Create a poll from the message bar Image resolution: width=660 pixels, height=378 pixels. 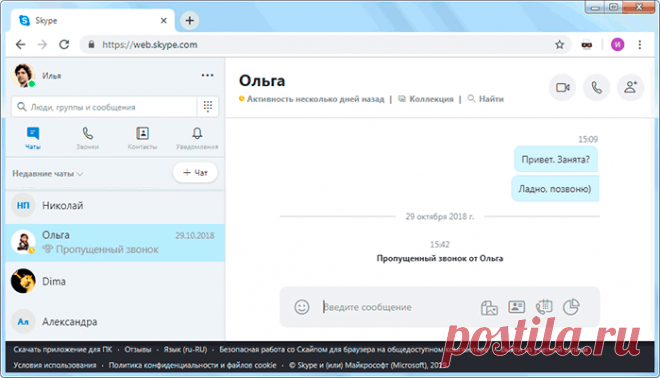[571, 307]
